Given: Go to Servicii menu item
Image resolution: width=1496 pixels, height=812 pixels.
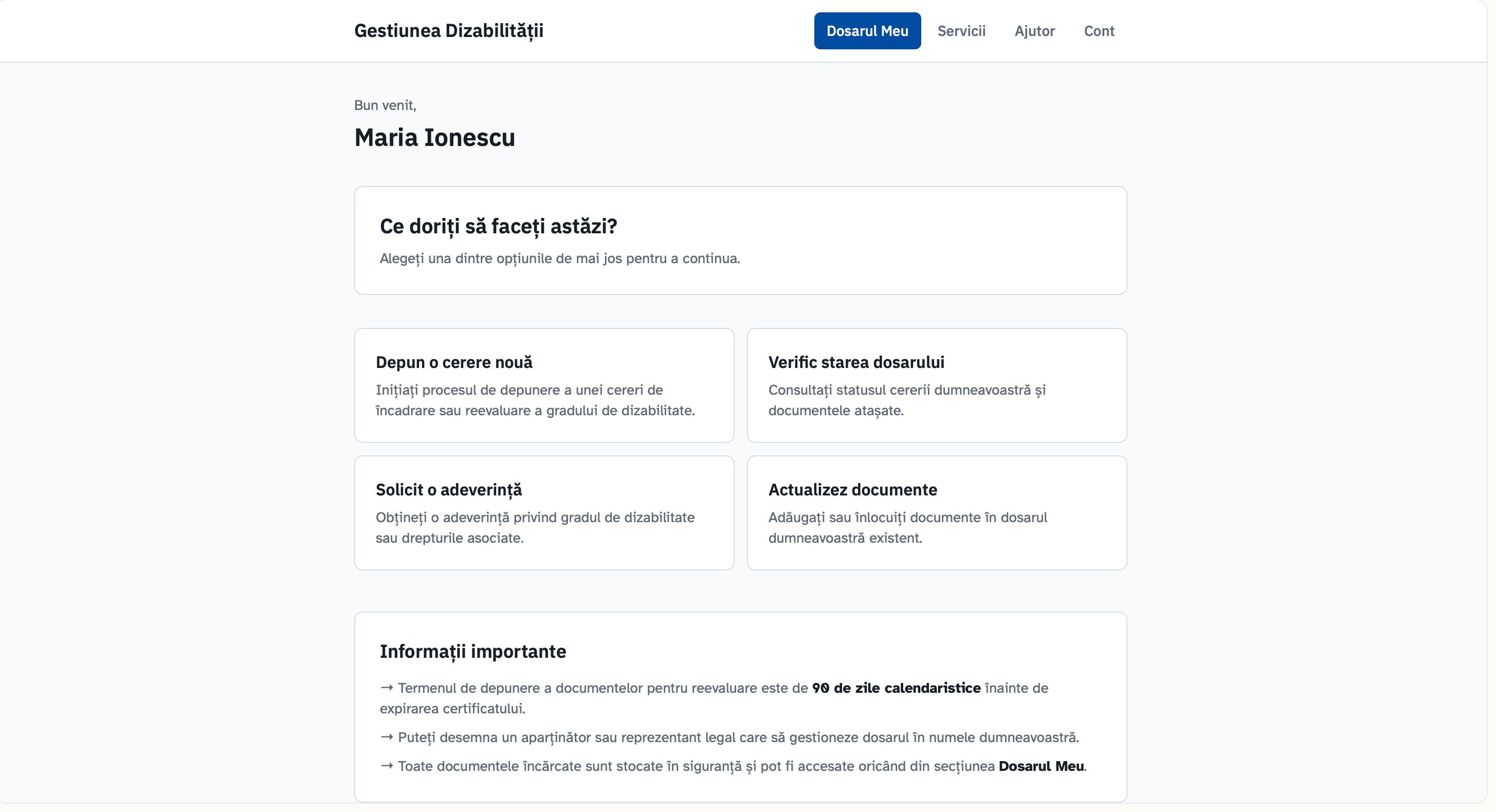Looking at the screenshot, I should (961, 31).
